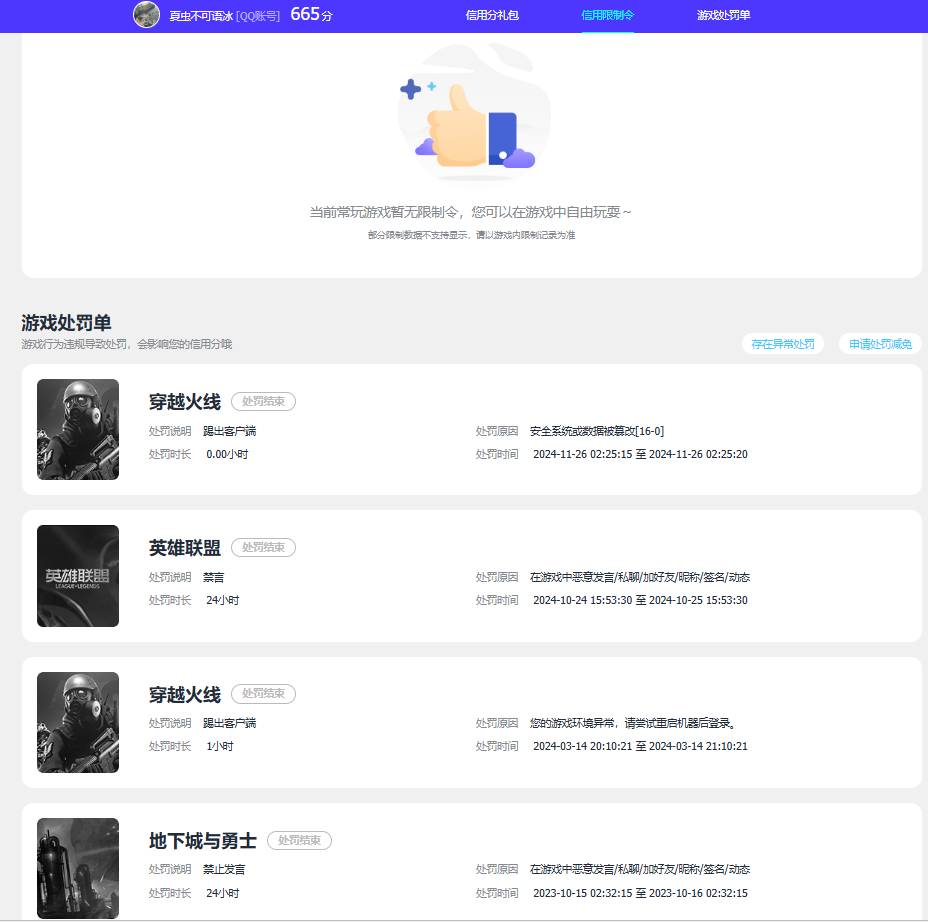The width and height of the screenshot is (928, 922).
Task: Select the 穿越火线 icon in the third penalty card
Action: (x=78, y=722)
